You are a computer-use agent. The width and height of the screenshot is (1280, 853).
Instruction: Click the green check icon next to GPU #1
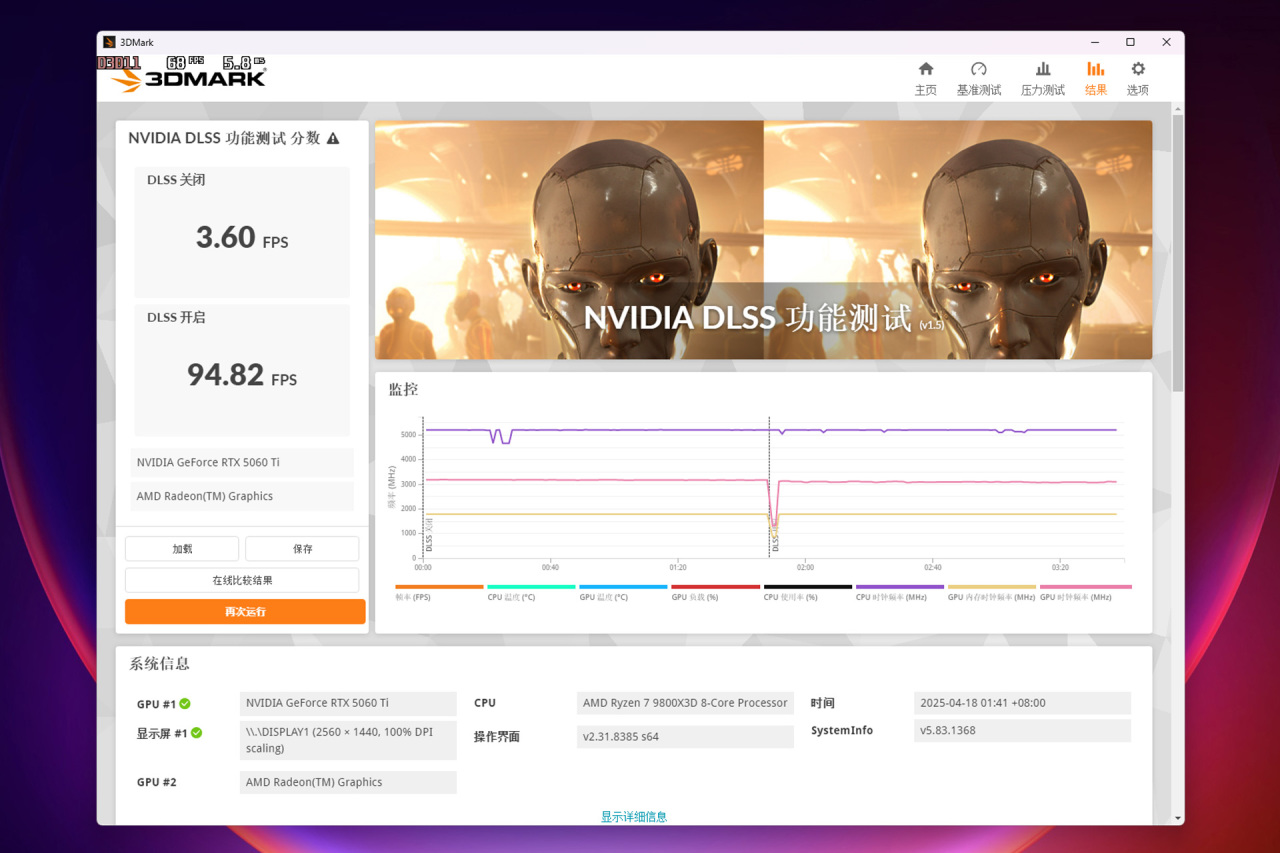click(185, 704)
